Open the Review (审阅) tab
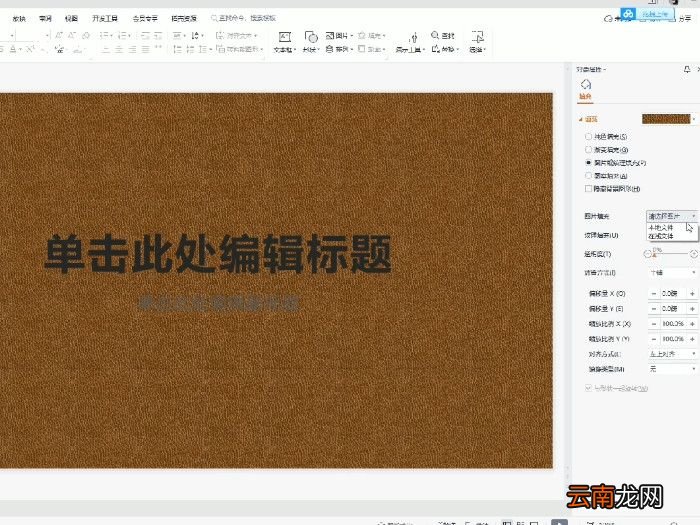Viewport: 700px width, 525px height. pyautogui.click(x=45, y=19)
